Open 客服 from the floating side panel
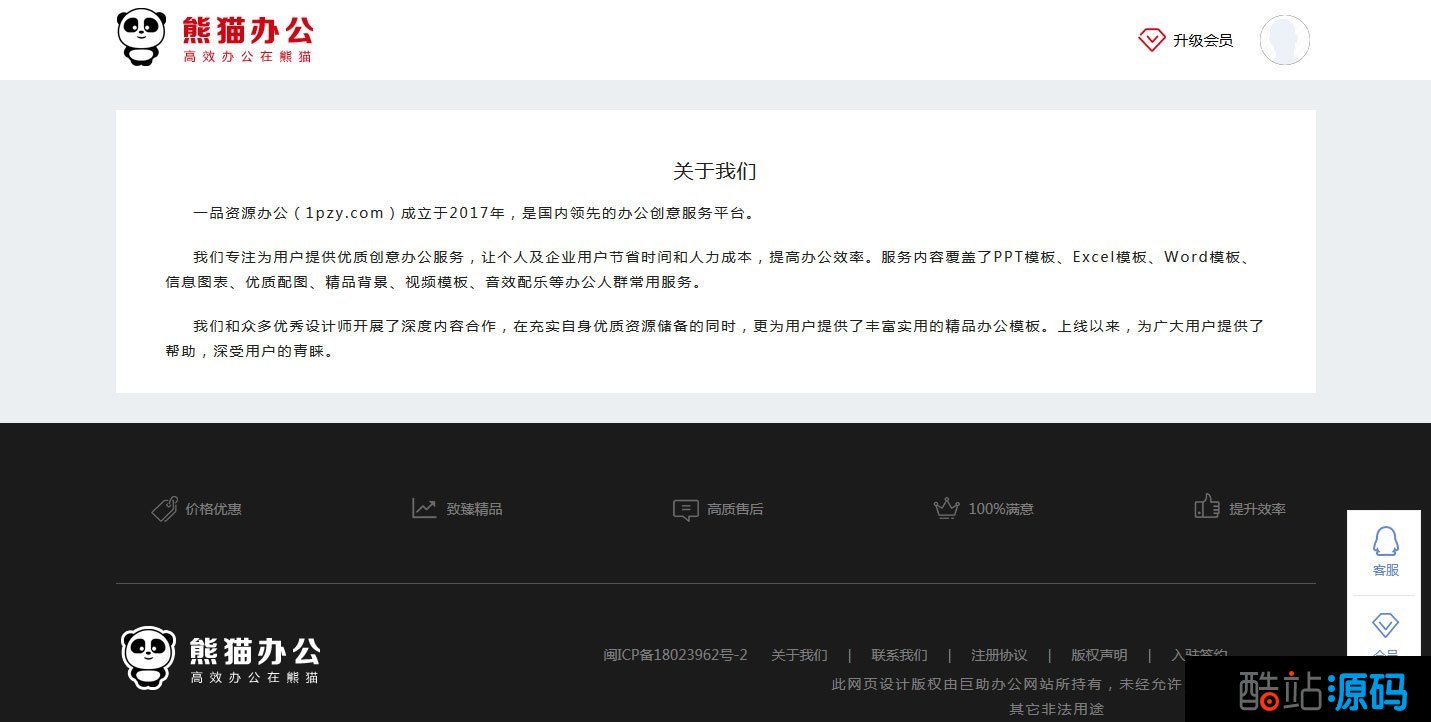The height and width of the screenshot is (722, 1431). [x=1385, y=552]
